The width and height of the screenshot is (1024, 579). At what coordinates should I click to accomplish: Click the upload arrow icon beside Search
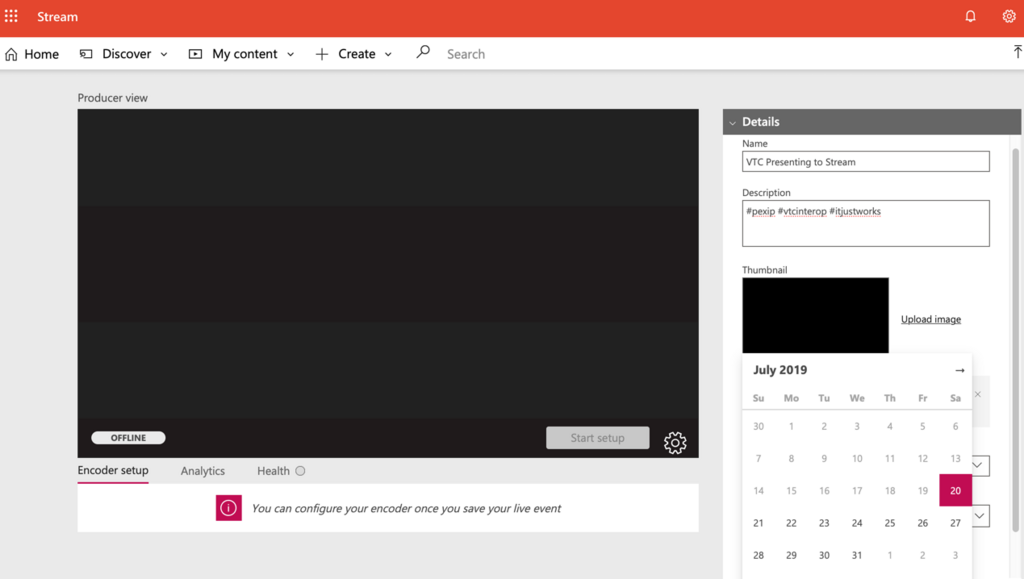coord(1017,52)
